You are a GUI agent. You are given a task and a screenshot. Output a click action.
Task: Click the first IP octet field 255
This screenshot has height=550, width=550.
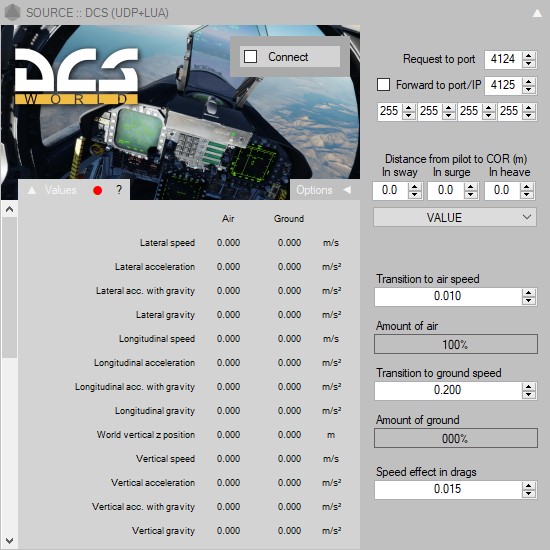tap(389, 112)
